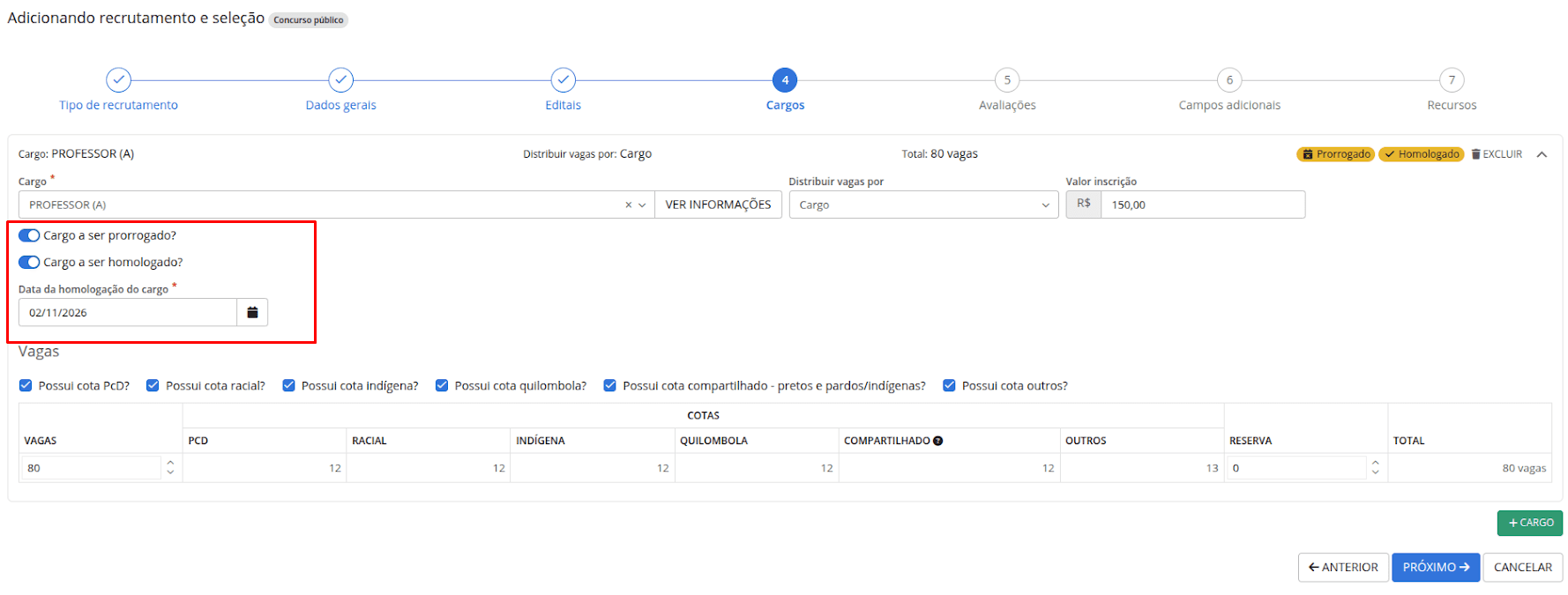
Task: Click the Reserva number stepper arrows
Action: (1375, 467)
